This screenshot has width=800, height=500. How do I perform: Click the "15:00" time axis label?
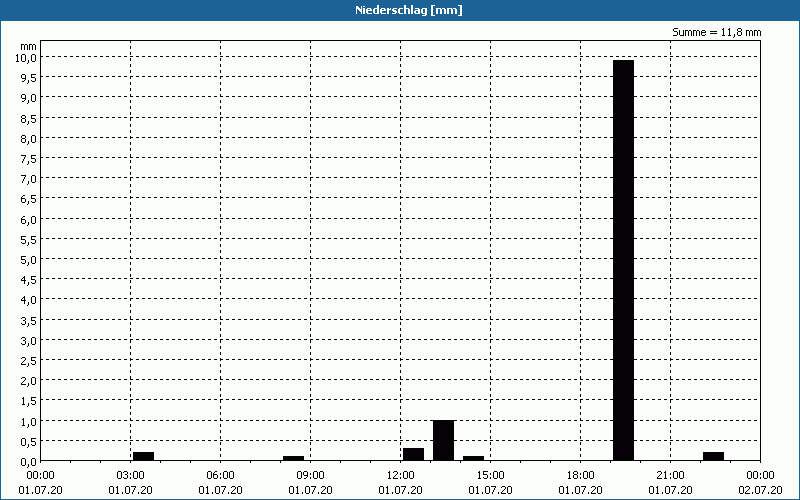click(x=491, y=476)
